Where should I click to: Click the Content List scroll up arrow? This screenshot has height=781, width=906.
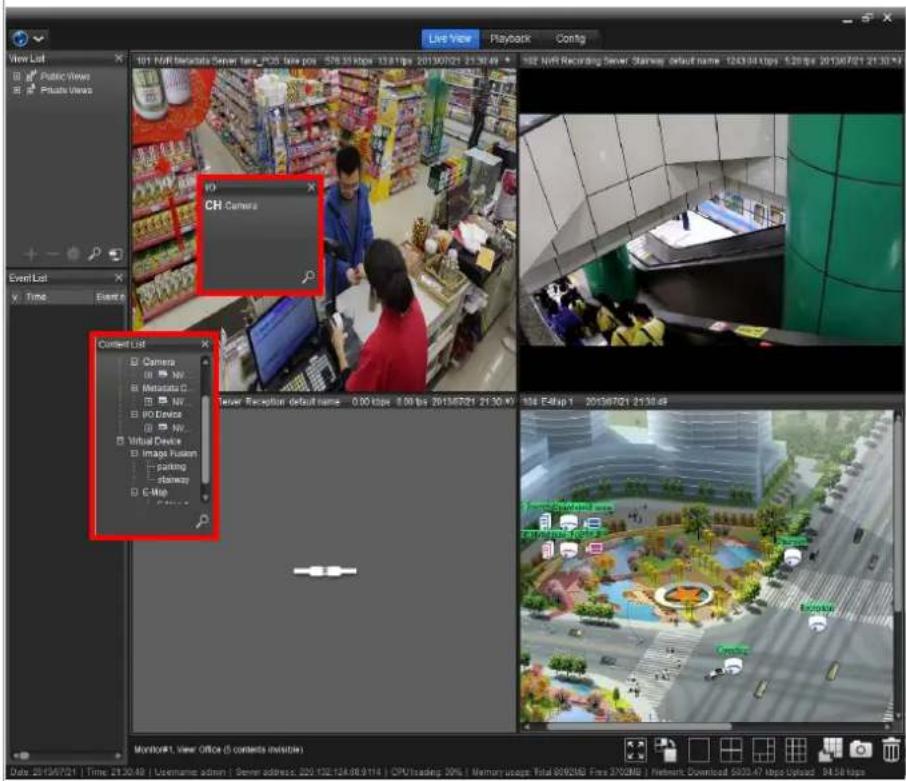tap(205, 362)
